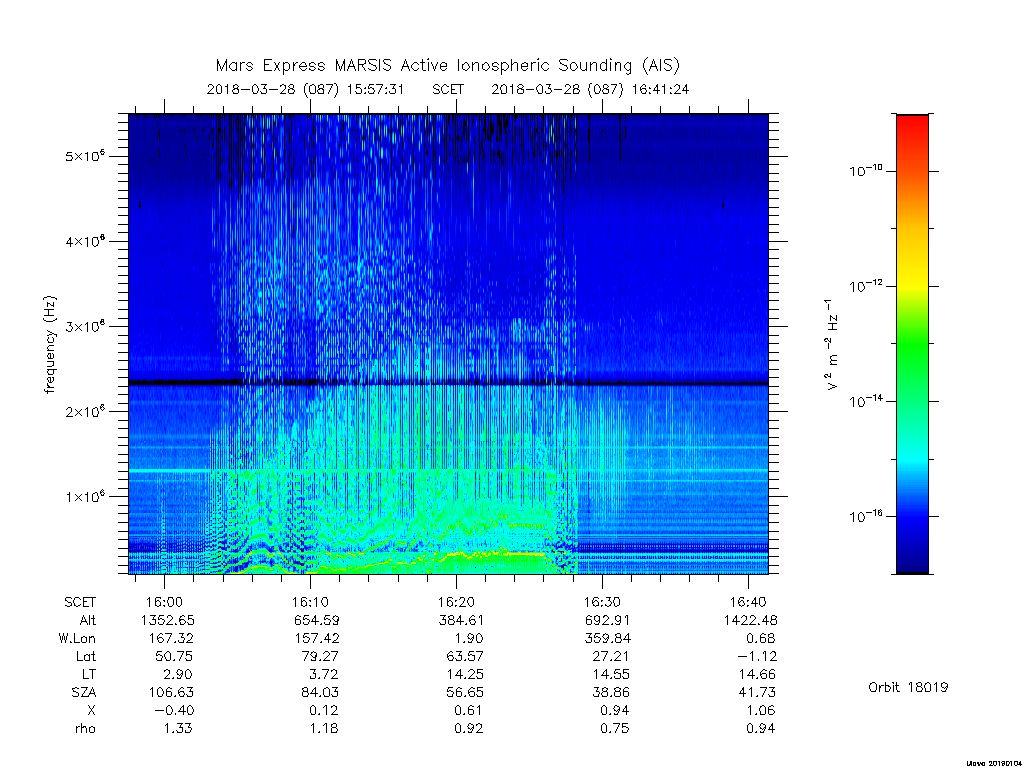The image size is (1024, 768).
Task: Click the latitude value '79.27'
Action: pos(319,656)
